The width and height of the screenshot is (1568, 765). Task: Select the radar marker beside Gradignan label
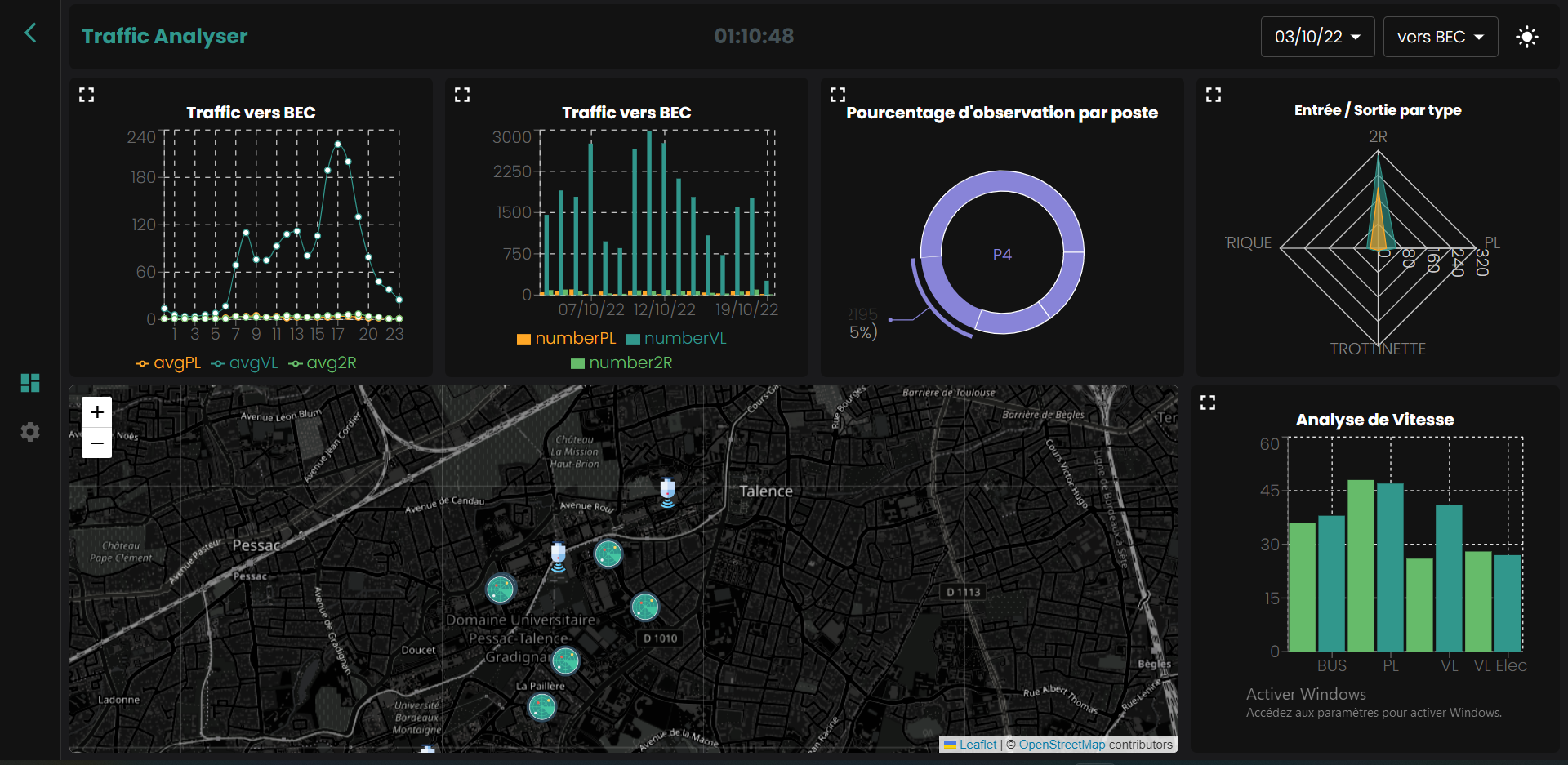(x=565, y=660)
